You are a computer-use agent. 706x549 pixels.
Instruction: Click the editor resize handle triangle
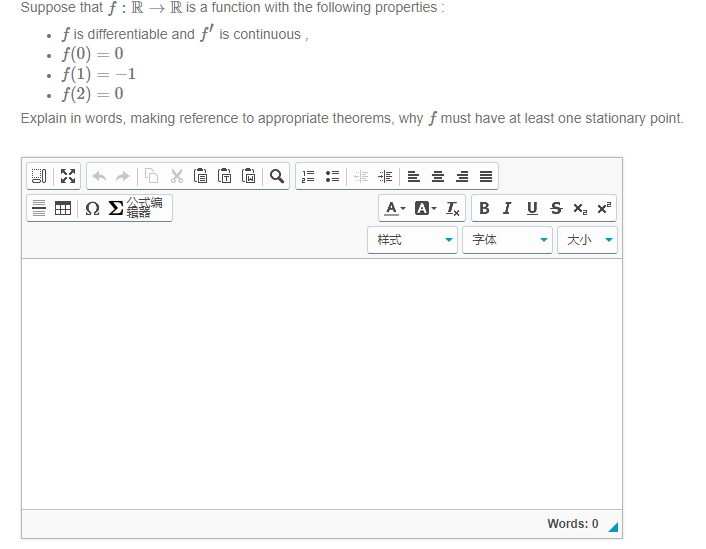[x=614, y=526]
